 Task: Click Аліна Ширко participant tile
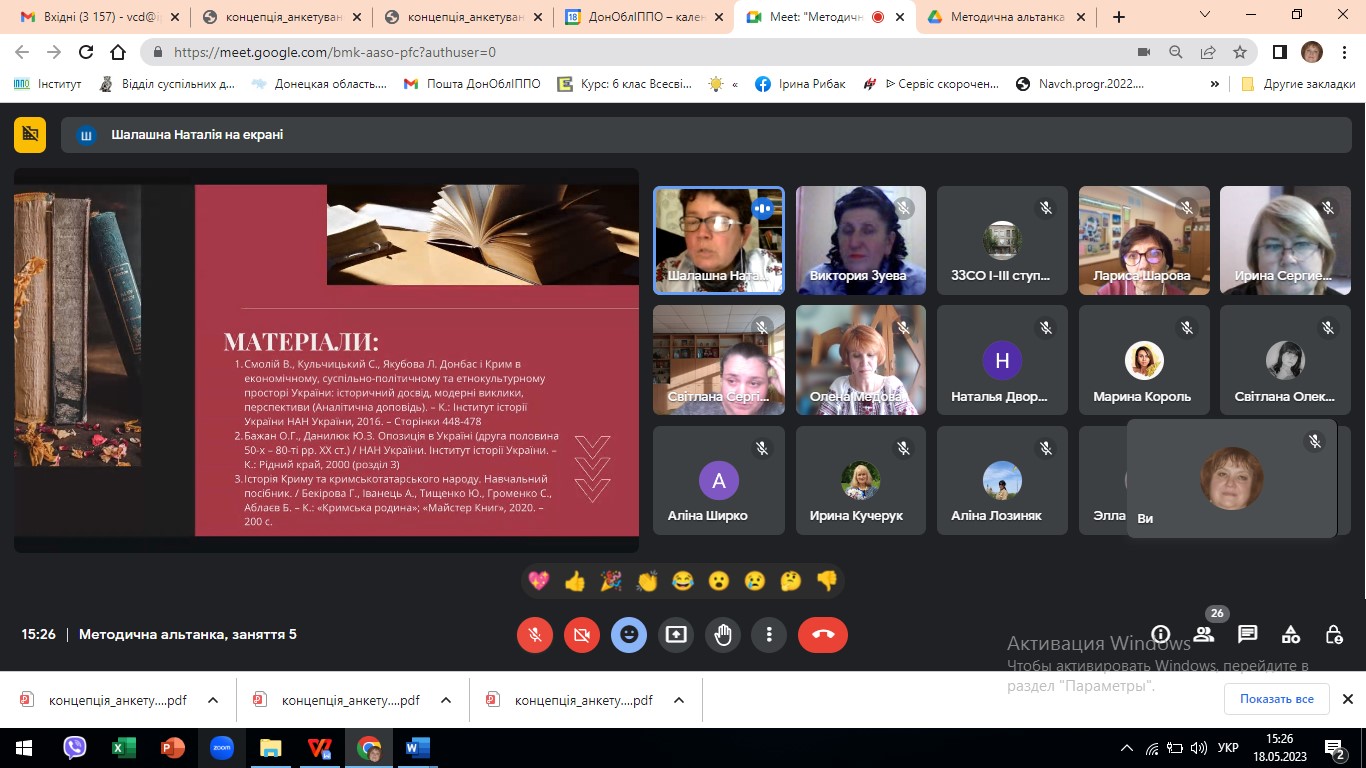point(718,481)
